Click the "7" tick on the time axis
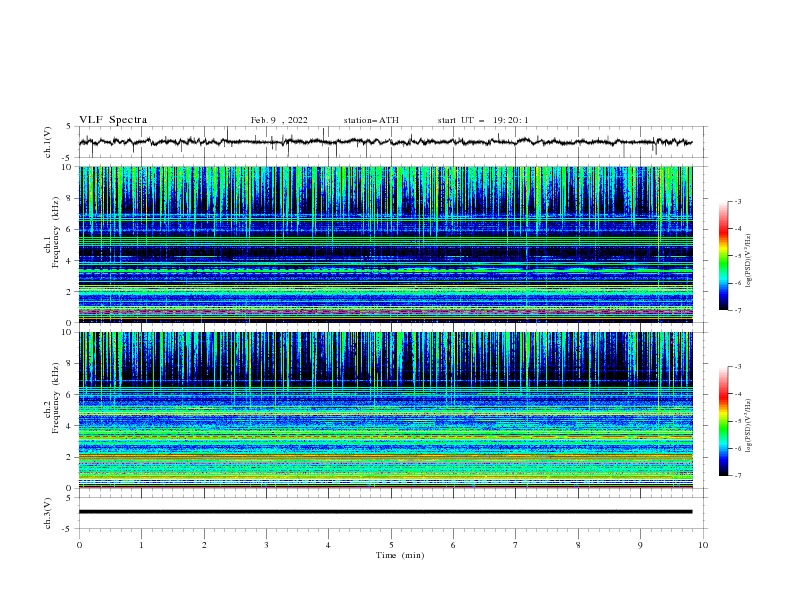Screen dimensions: 792x612 pyautogui.click(x=516, y=545)
